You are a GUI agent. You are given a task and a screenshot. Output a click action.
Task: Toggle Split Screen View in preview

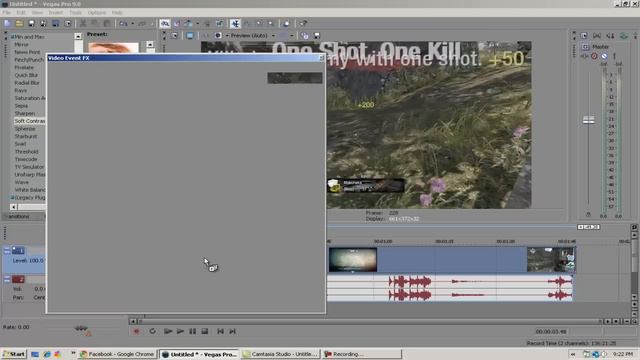(x=218, y=36)
